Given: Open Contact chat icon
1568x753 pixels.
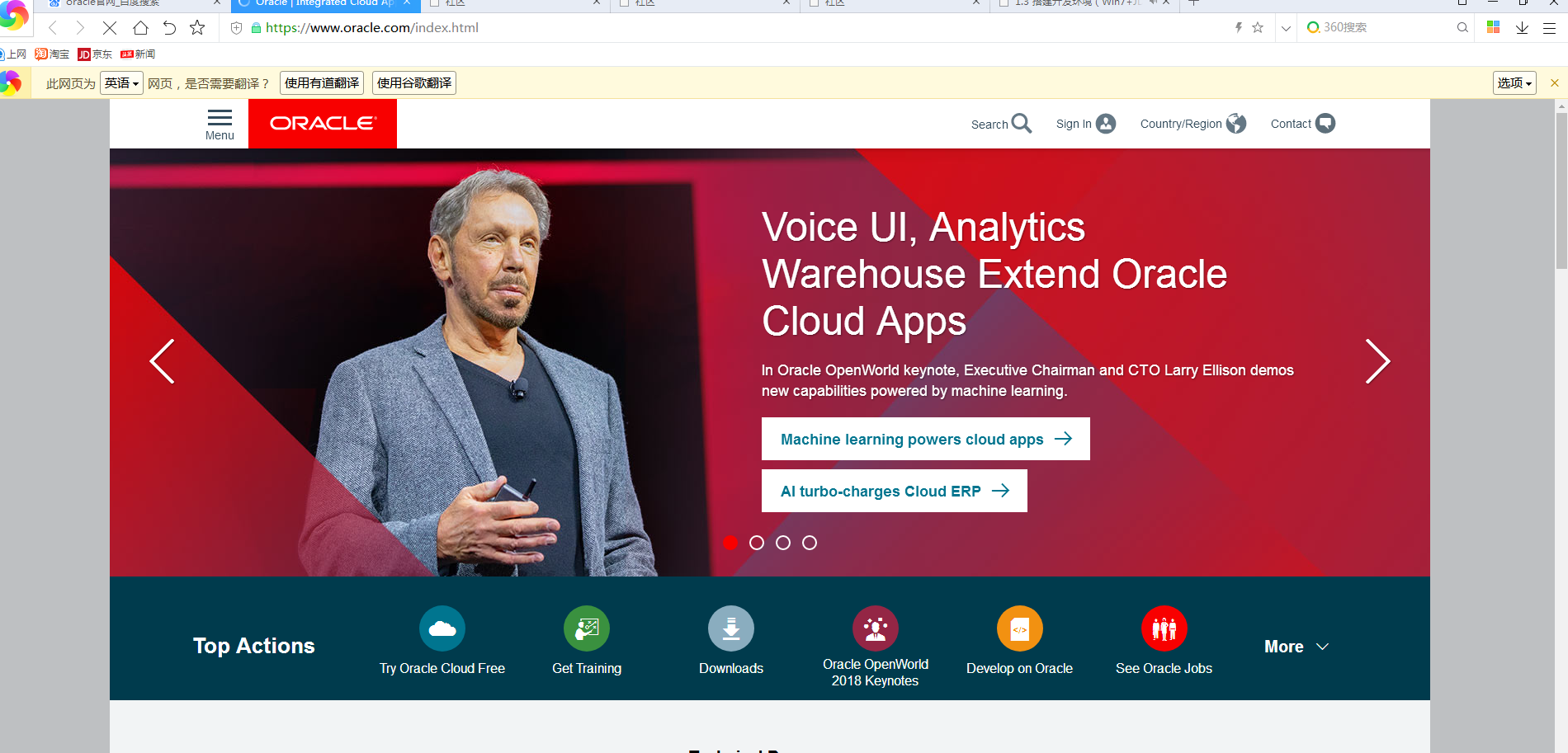Looking at the screenshot, I should (x=1325, y=124).
